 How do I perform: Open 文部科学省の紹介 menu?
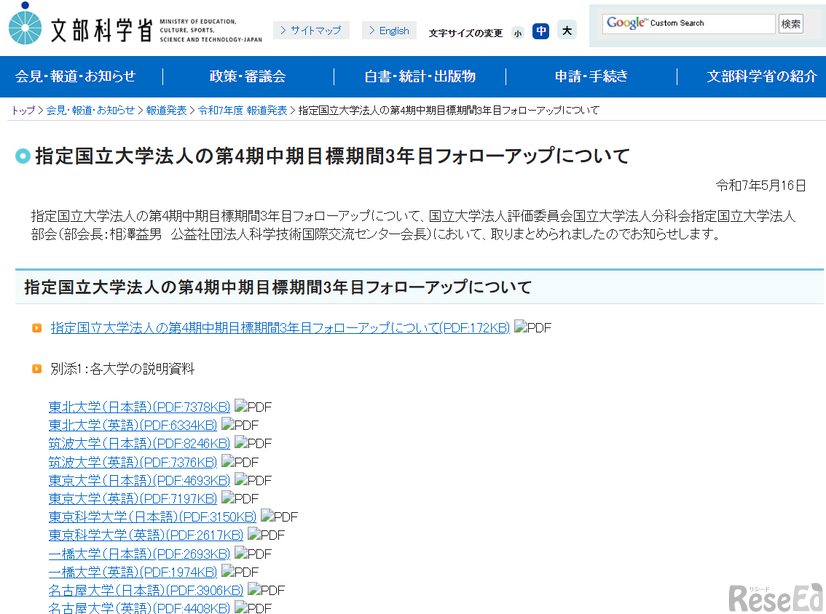[x=762, y=76]
